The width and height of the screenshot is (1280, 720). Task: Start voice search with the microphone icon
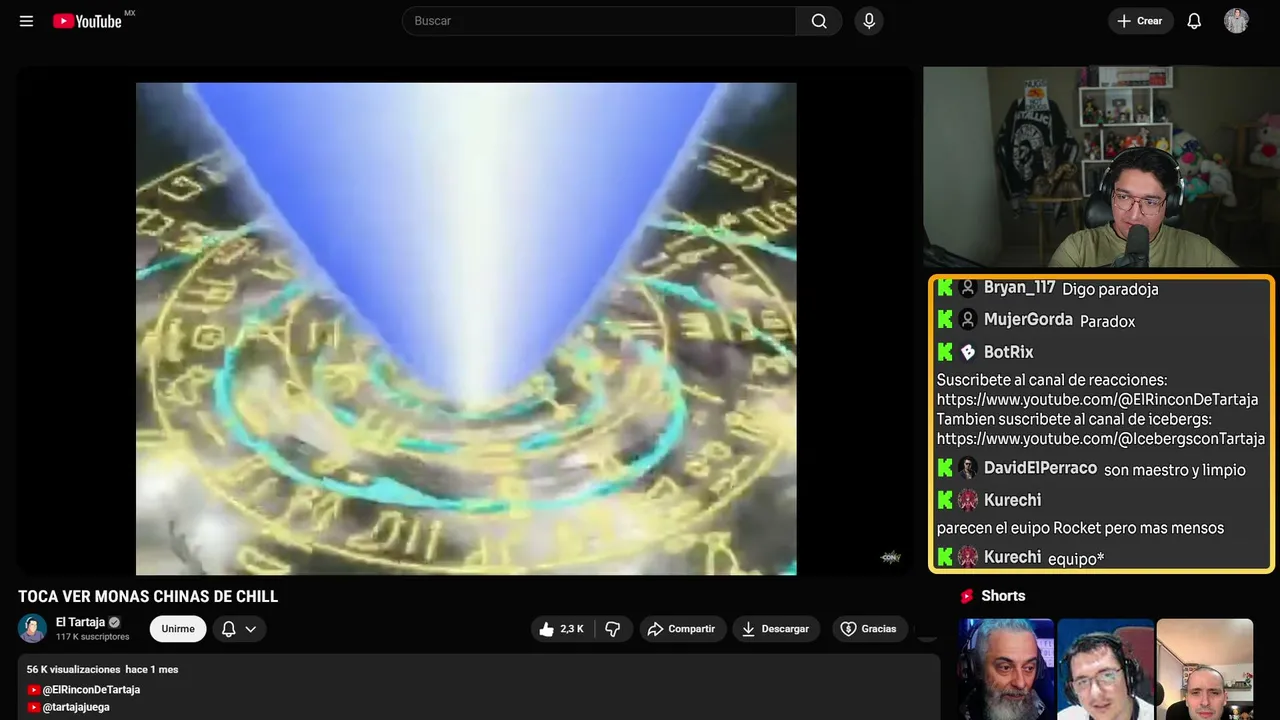tap(869, 21)
